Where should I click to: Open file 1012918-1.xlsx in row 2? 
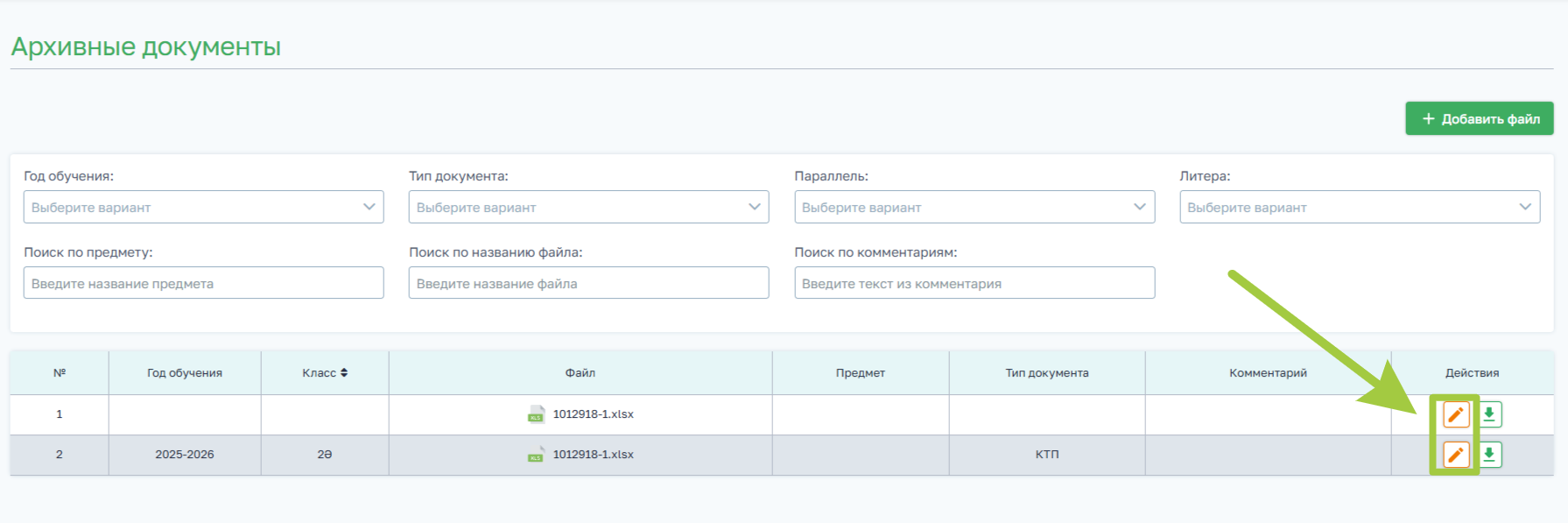click(593, 455)
